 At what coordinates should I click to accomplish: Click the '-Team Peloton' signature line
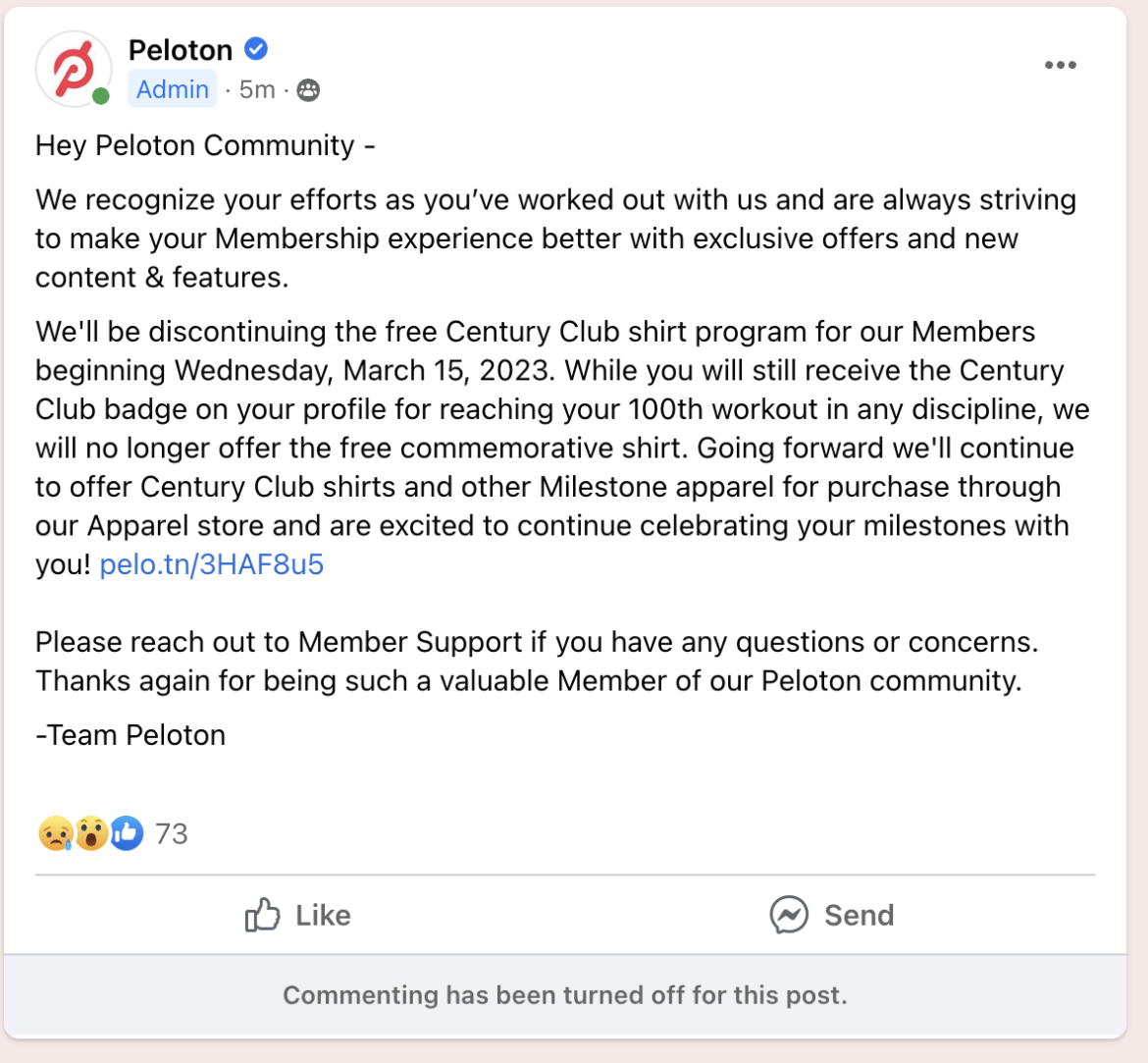(130, 735)
